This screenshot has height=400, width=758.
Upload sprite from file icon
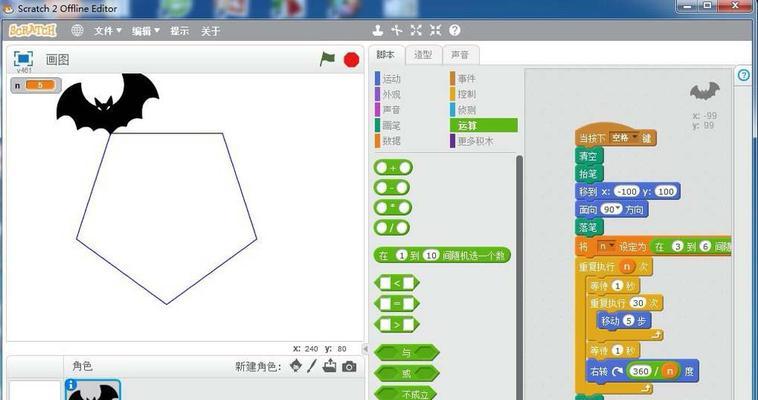[330, 366]
